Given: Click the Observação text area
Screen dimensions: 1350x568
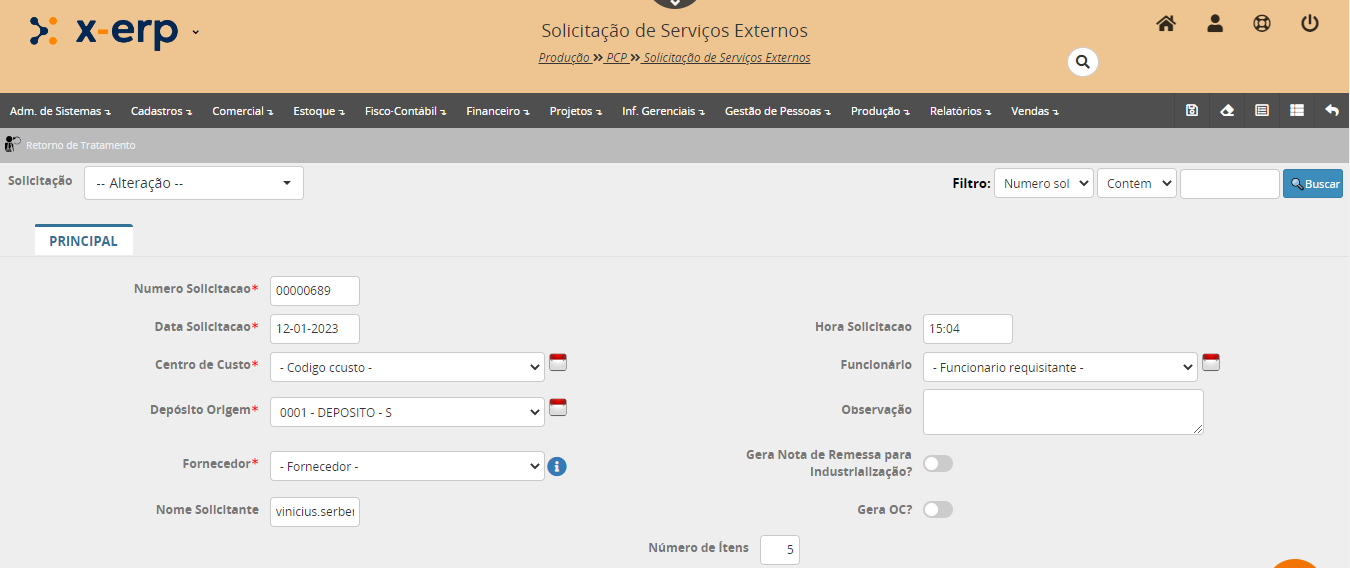Looking at the screenshot, I should click(x=1062, y=412).
